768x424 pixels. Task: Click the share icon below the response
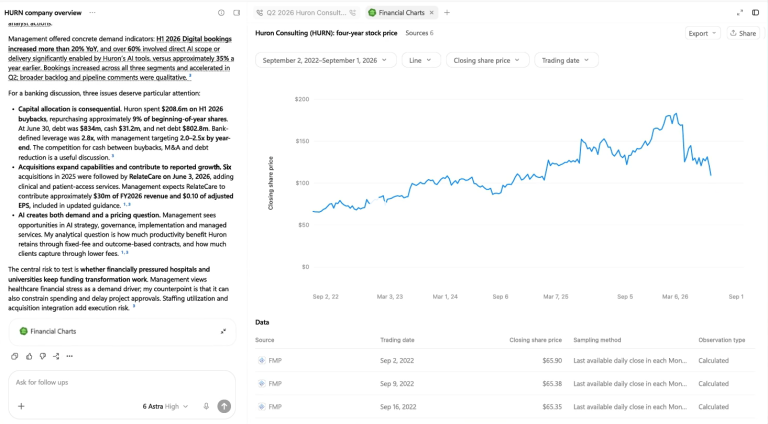[x=56, y=356]
